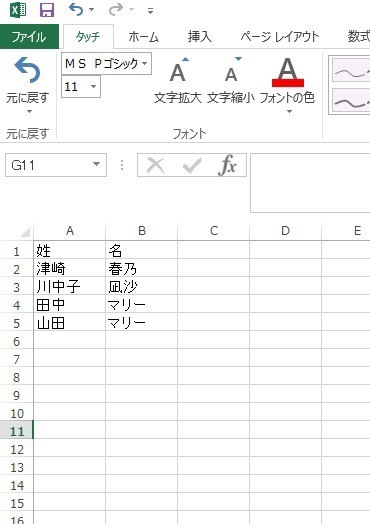
Task: Open the ページ レイアウト tab
Action: 280,36
